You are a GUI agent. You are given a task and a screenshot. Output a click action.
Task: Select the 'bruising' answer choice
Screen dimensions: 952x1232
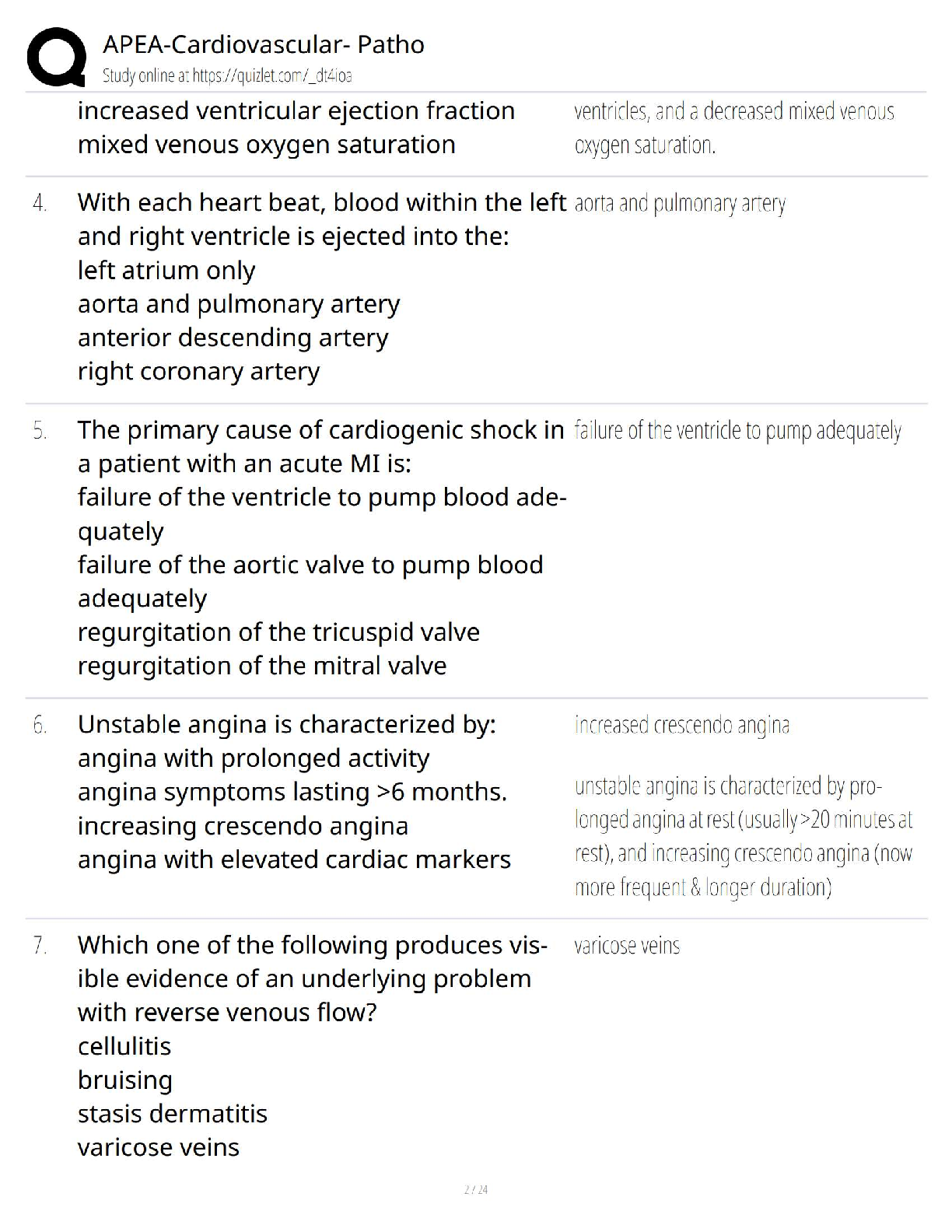click(125, 1080)
